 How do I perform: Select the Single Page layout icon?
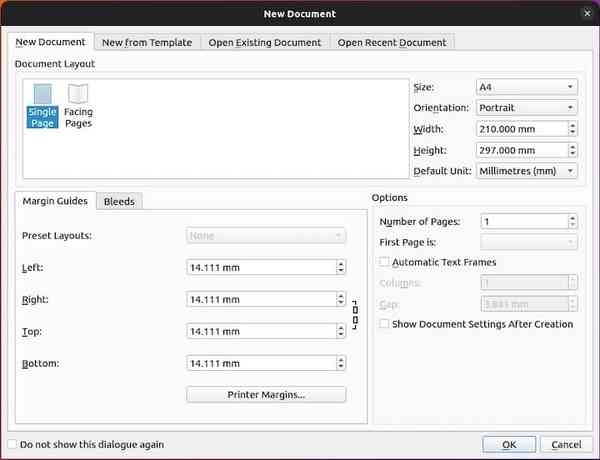pos(42,106)
